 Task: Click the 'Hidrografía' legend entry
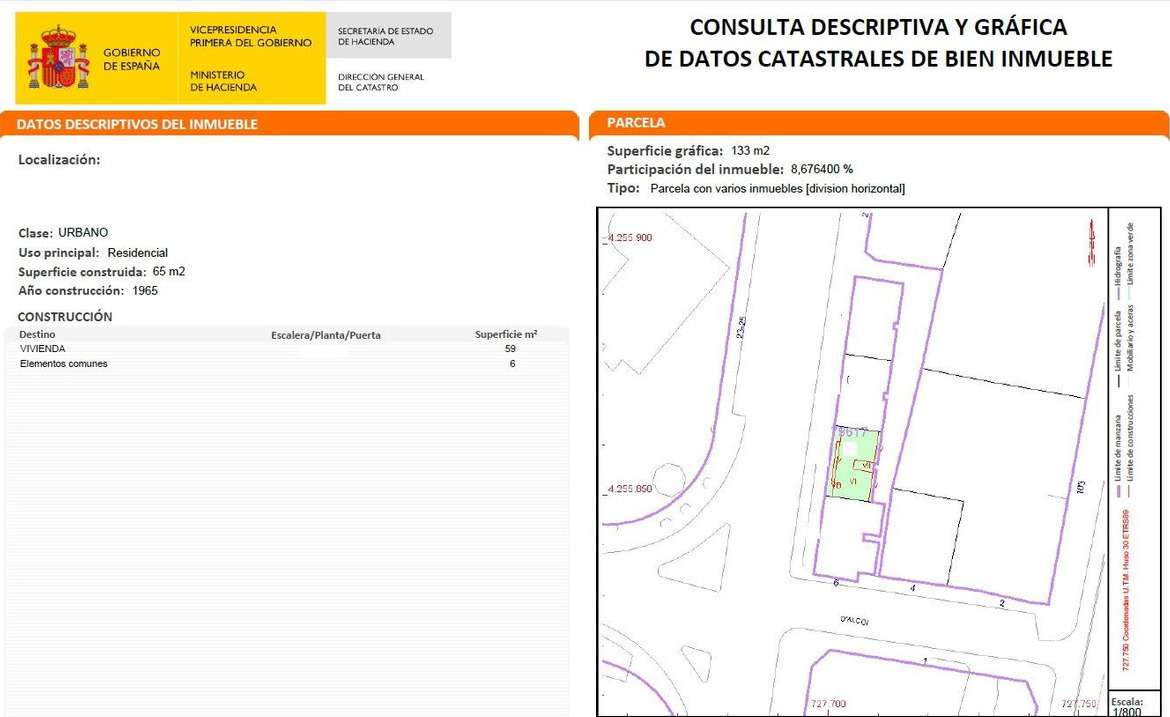[1118, 266]
